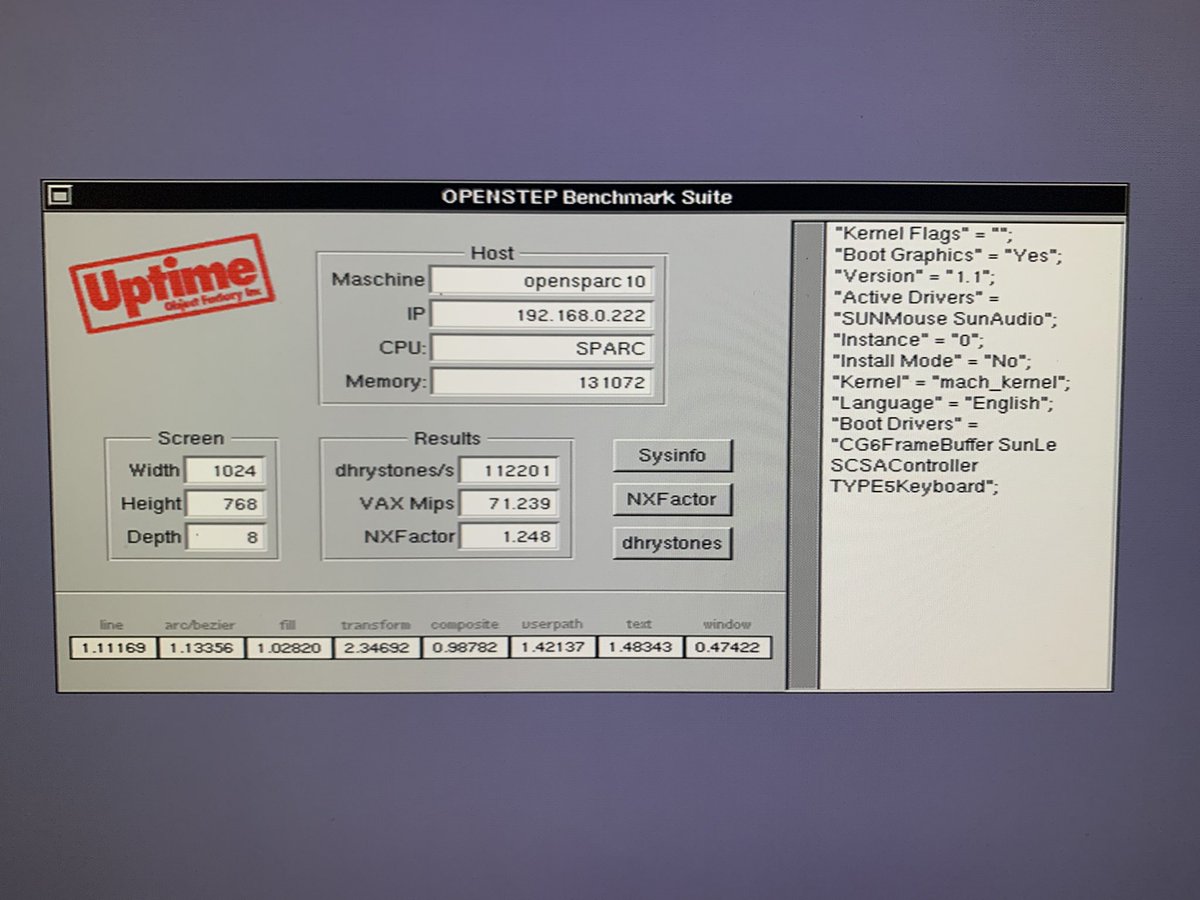Click the "SUNMouse SunAudio" line

pos(944,319)
